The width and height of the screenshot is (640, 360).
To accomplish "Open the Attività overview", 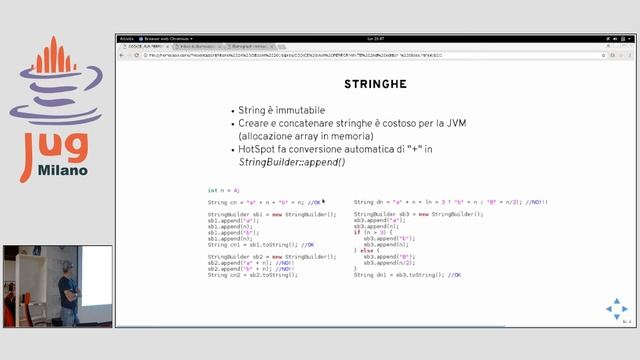I will [x=127, y=39].
